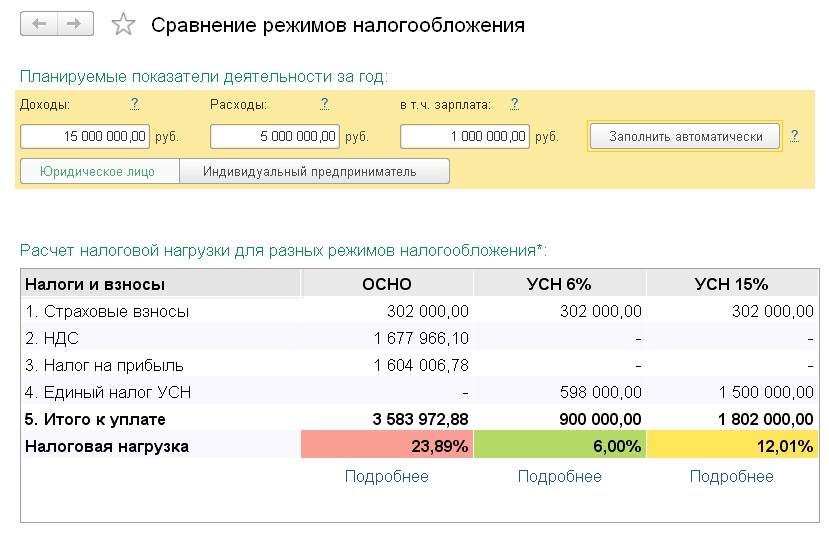Open help question mark beside в т.ч. зарплата
This screenshot has width=829, height=538.
coord(514,104)
